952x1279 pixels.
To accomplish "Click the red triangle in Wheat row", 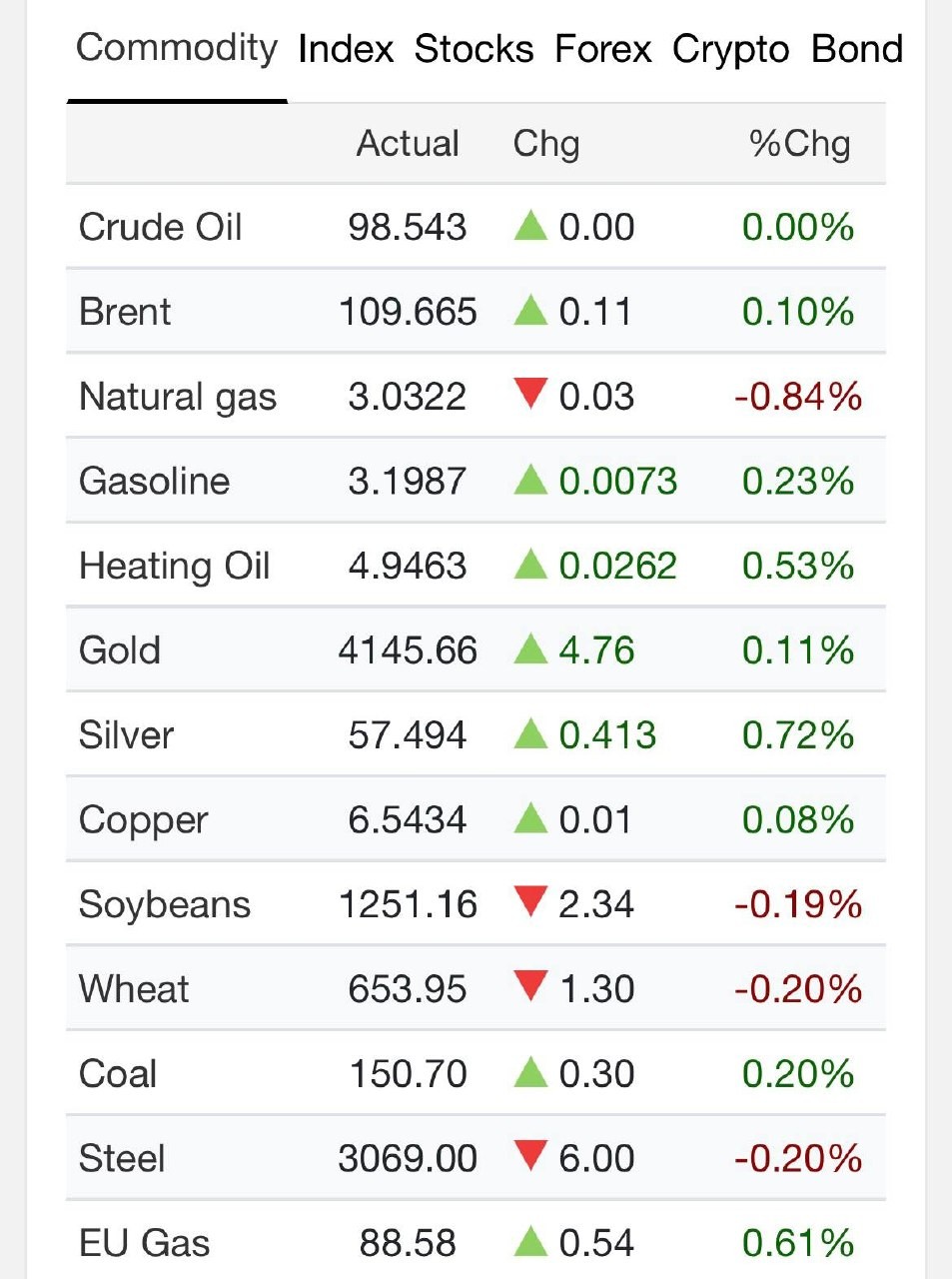I will click(530, 986).
